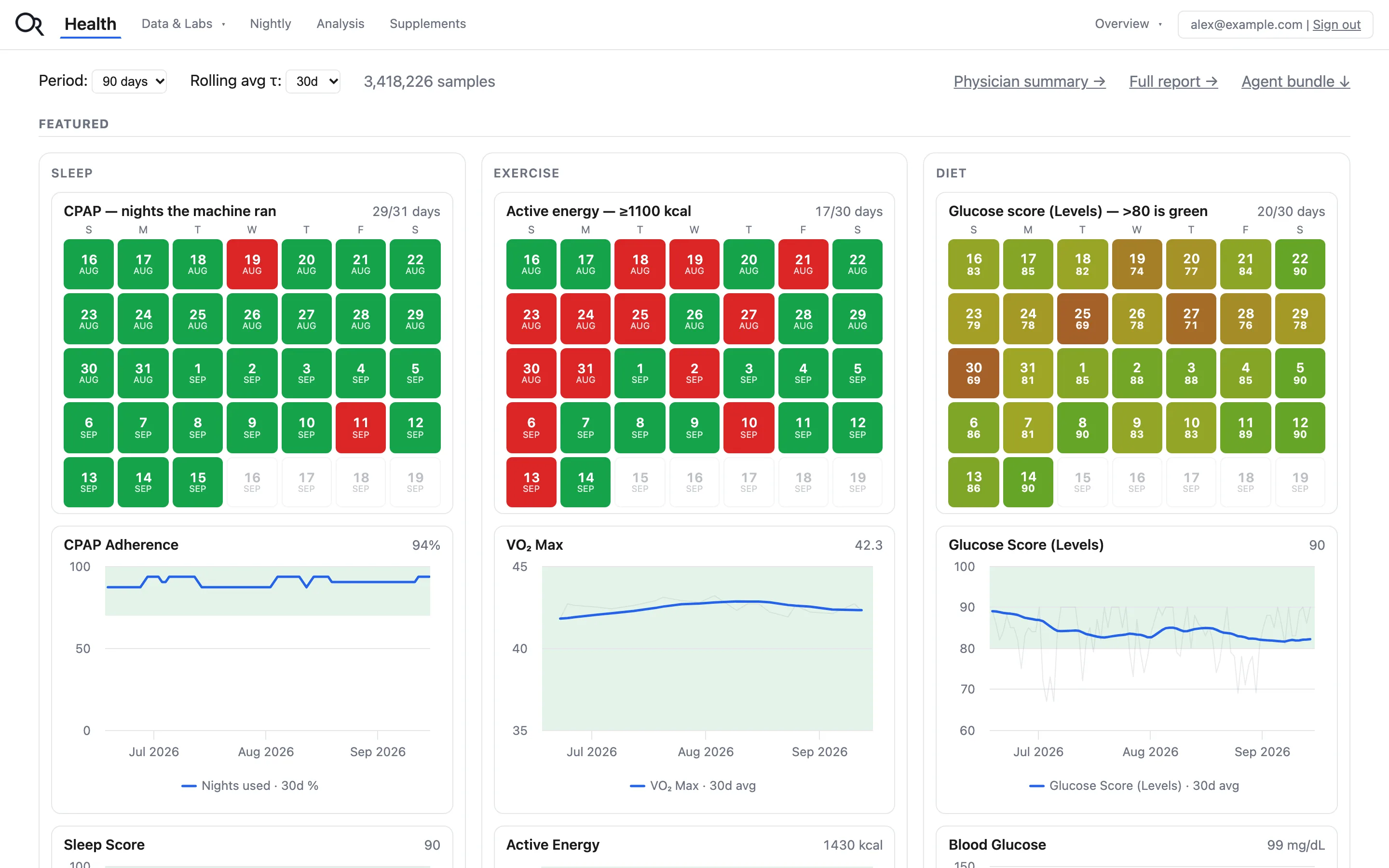Click the 17/30 days energy count

pos(849,211)
